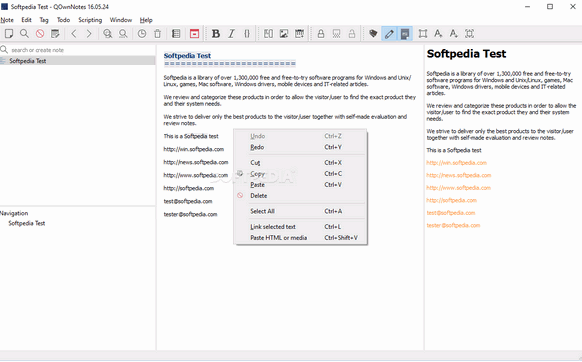Open http://softpedia.com link in preview
The height and width of the screenshot is (362, 582).
(x=451, y=200)
